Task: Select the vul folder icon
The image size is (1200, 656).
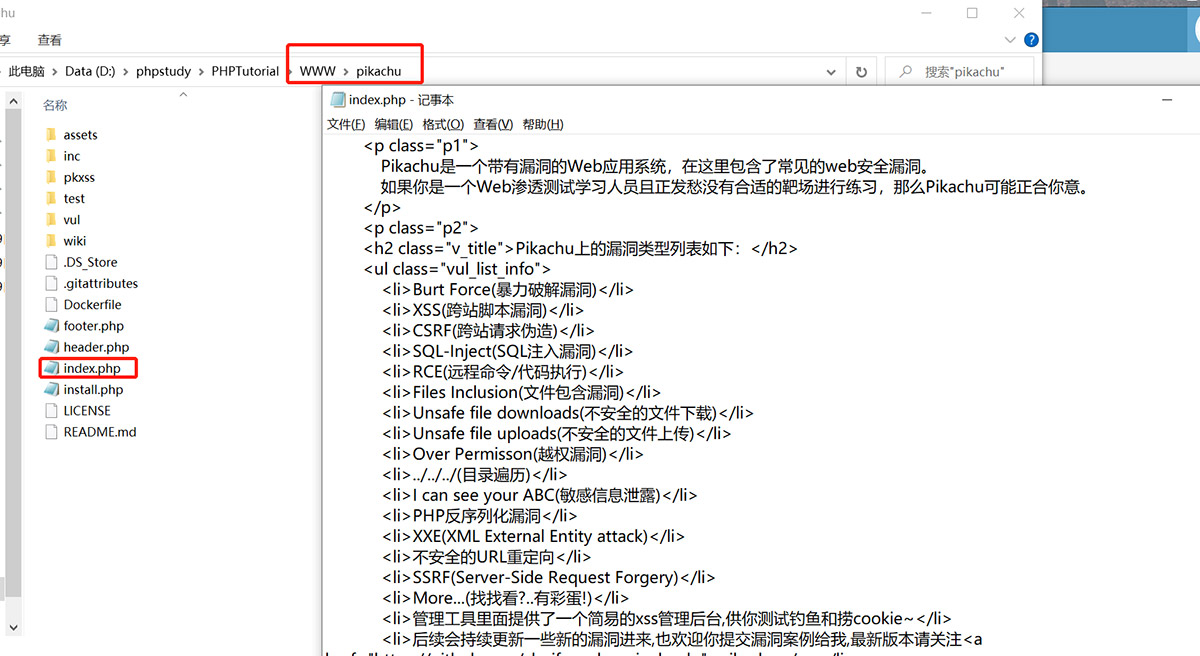Action: coord(51,219)
